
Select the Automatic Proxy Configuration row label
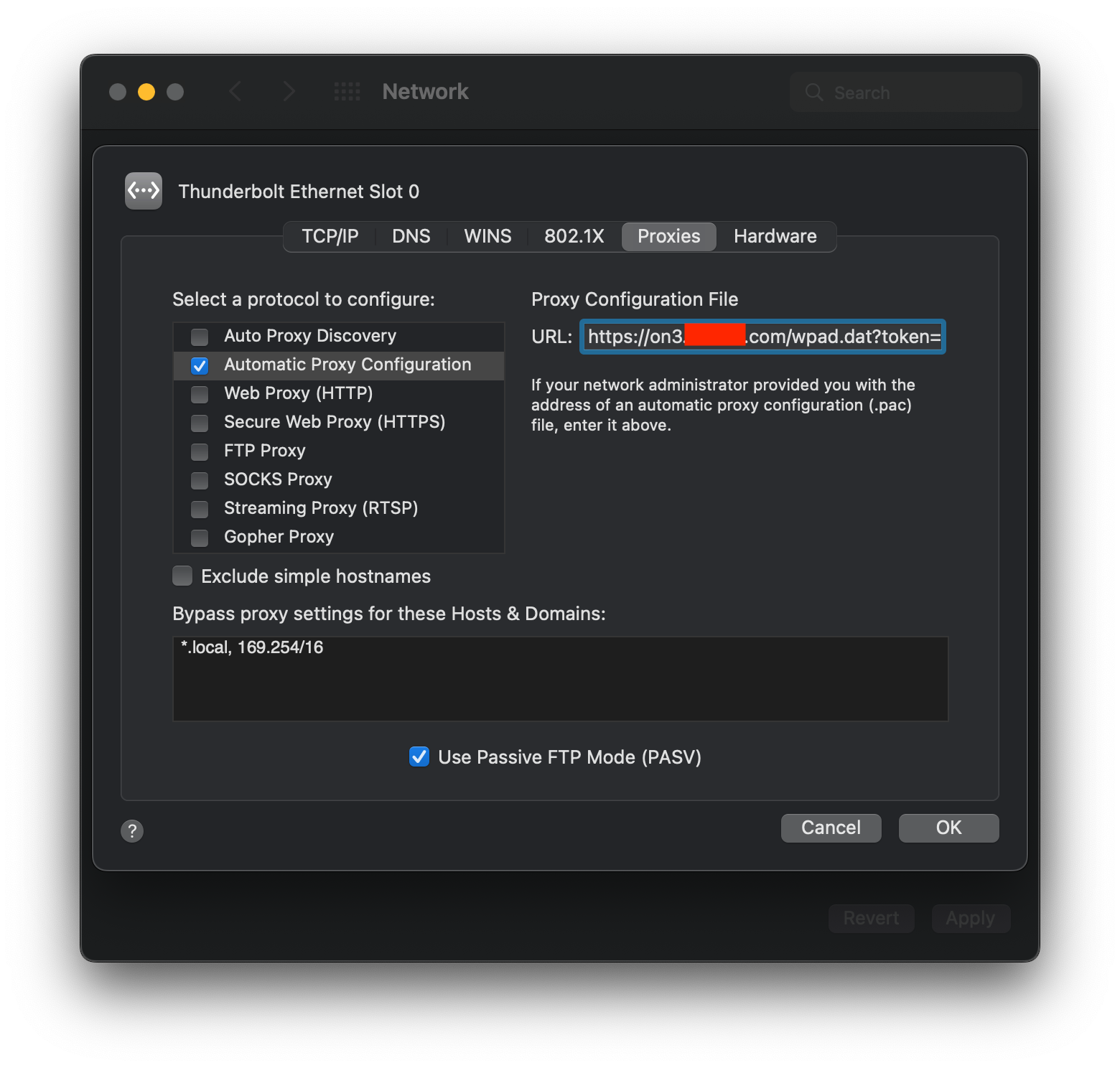tap(347, 365)
